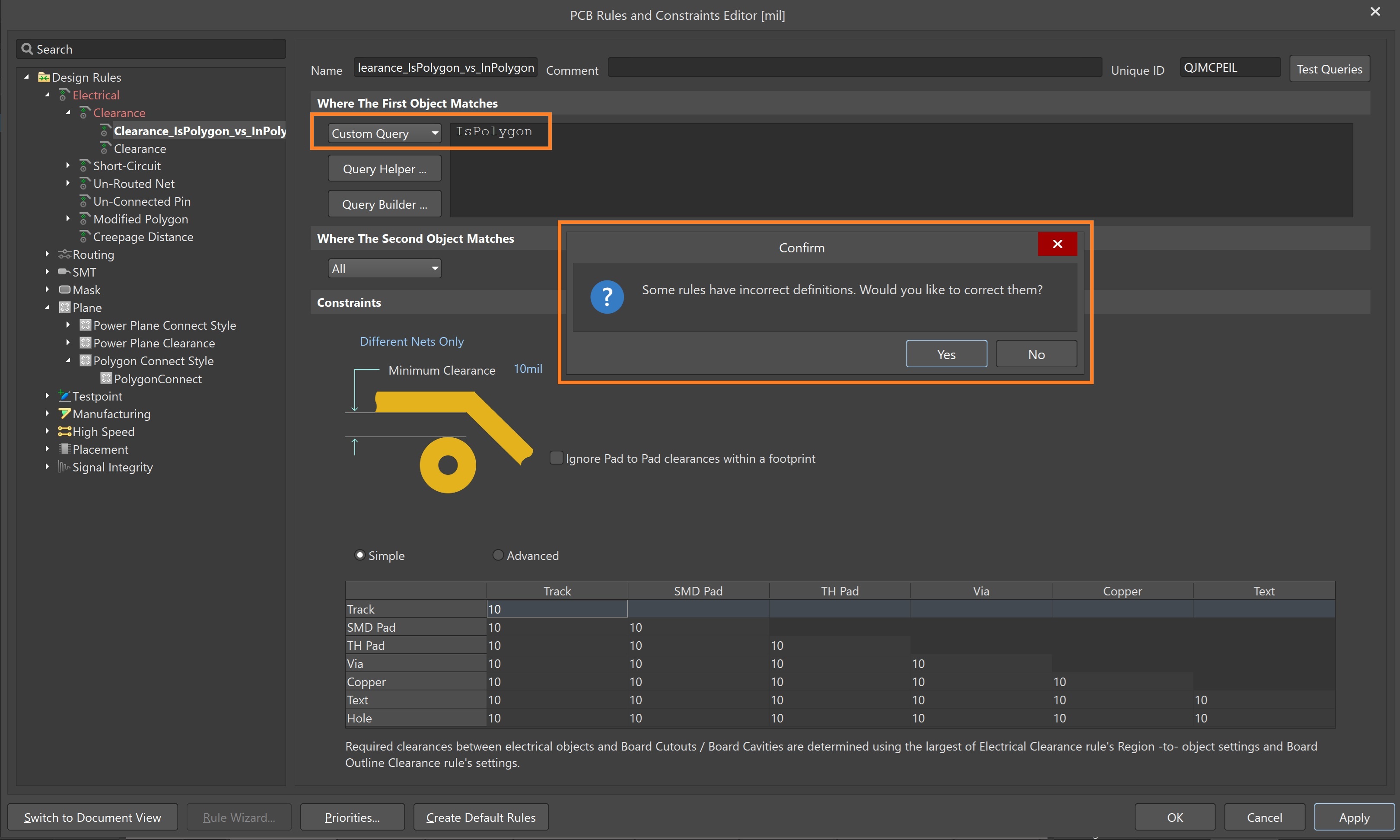Click the Manufacturing category icon
Image resolution: width=1400 pixels, height=840 pixels.
point(64,414)
